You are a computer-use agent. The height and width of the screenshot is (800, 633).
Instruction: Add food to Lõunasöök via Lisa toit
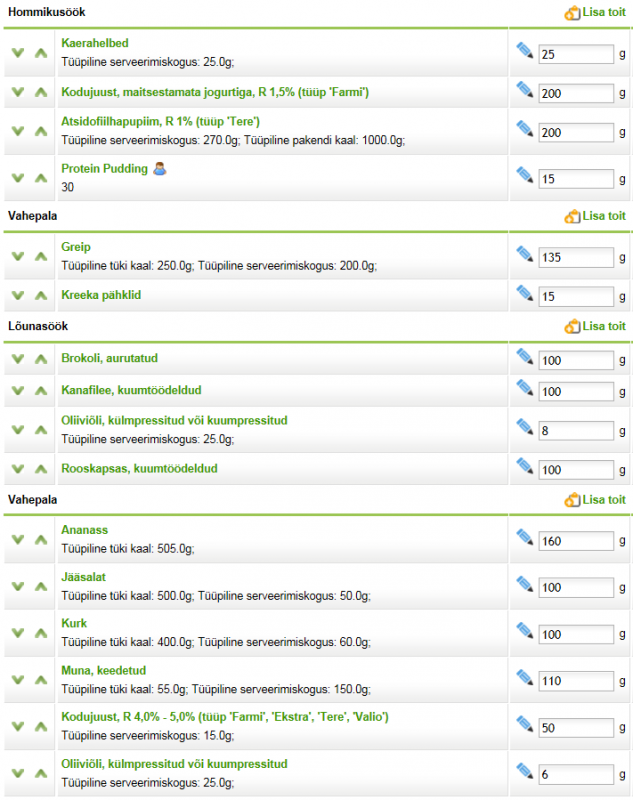pos(596,326)
